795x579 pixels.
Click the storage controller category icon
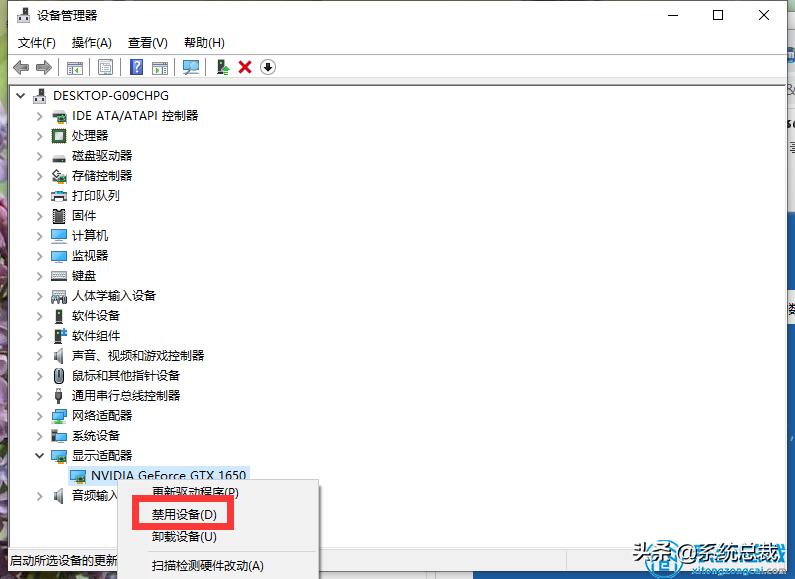point(59,176)
